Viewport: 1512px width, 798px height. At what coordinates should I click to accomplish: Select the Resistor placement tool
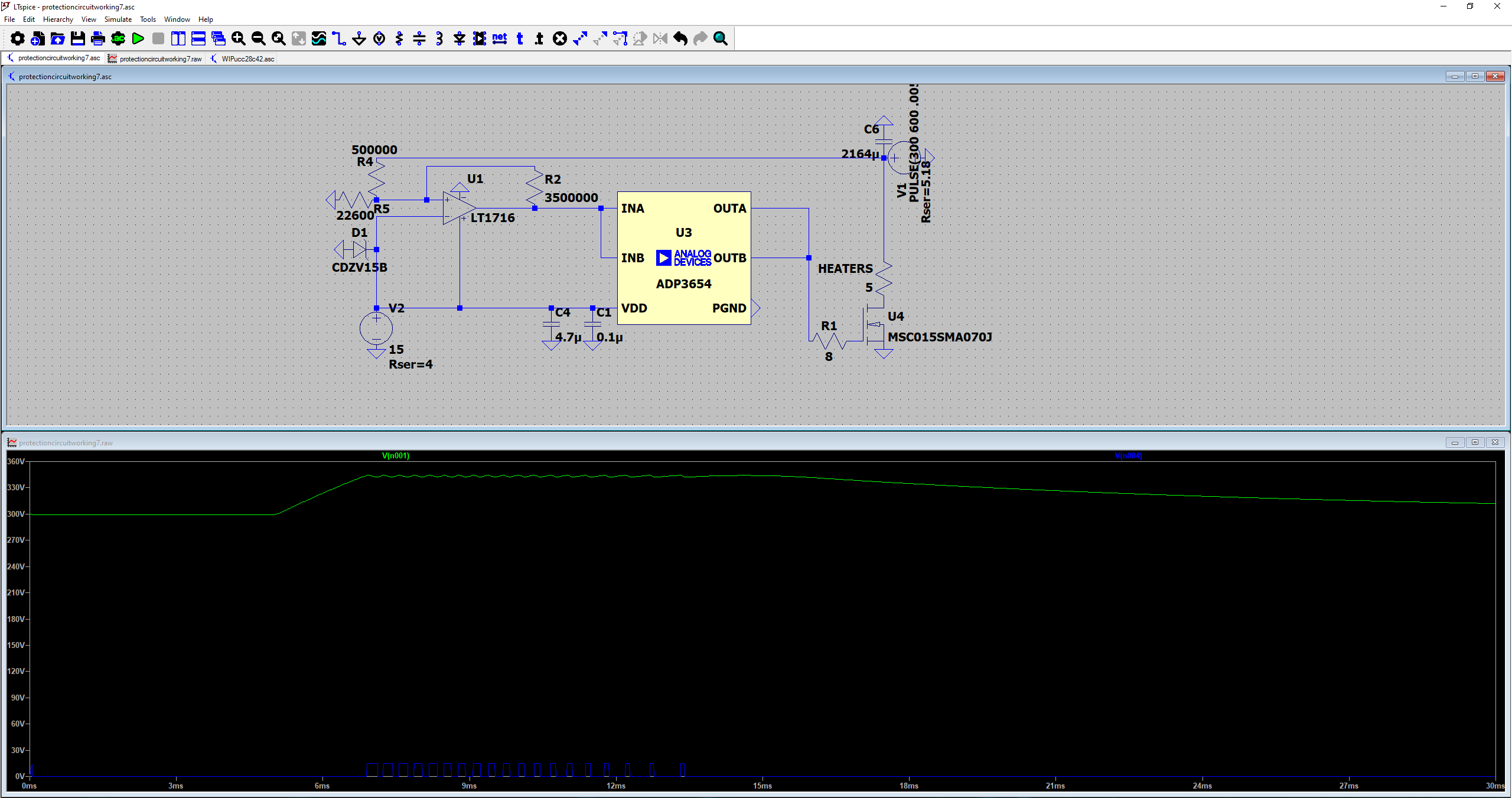(x=399, y=39)
